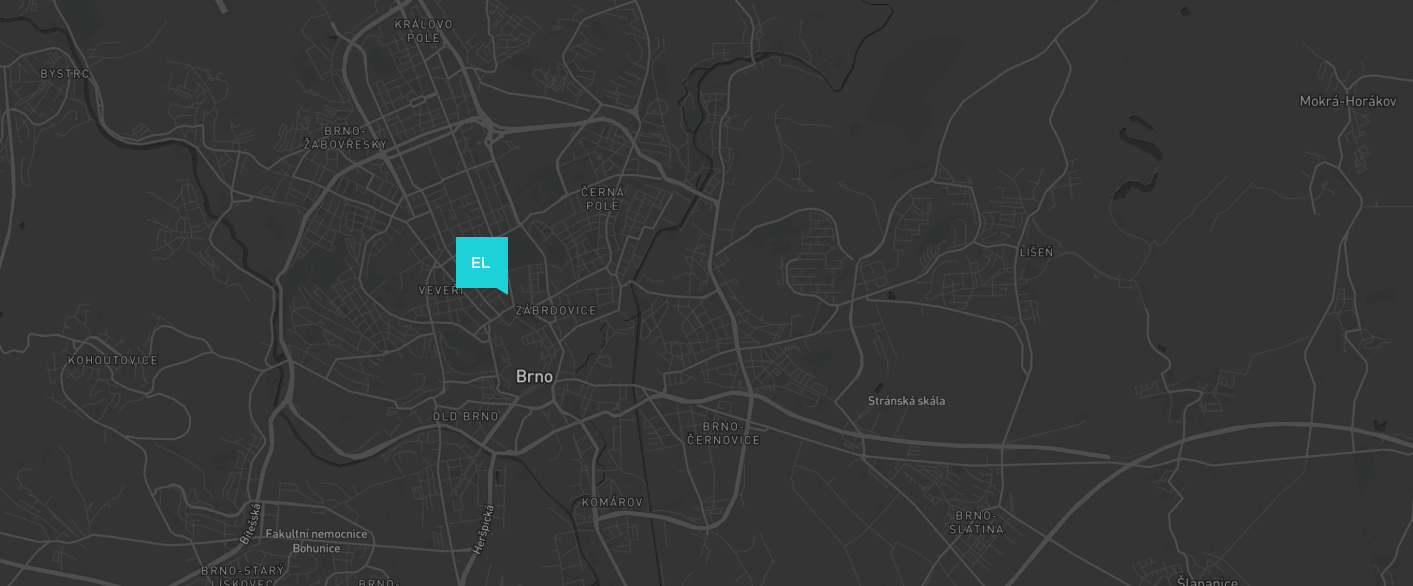Click the Stránská skála place label
The height and width of the screenshot is (586, 1413).
click(x=906, y=401)
